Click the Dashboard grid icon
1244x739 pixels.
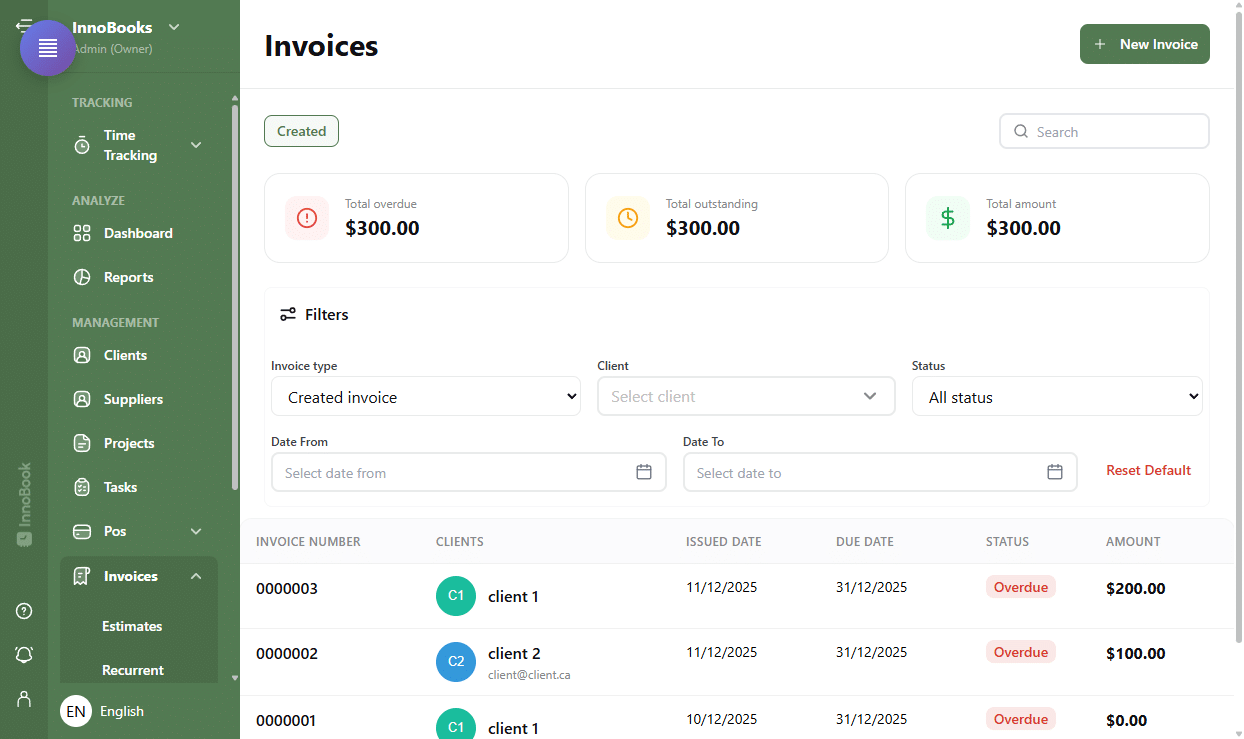click(82, 233)
